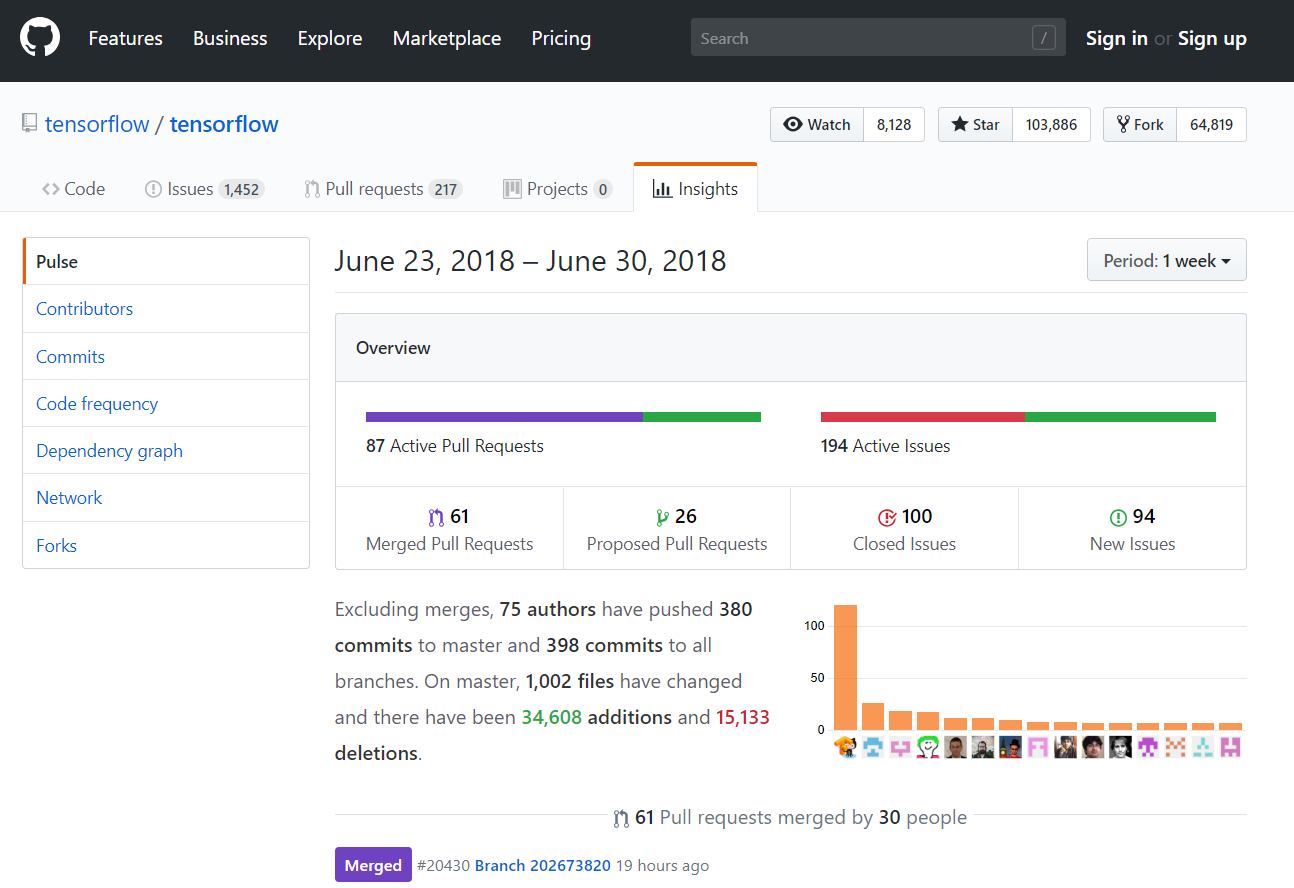
Task: Click the red '15,133' deletions number
Action: point(743,717)
